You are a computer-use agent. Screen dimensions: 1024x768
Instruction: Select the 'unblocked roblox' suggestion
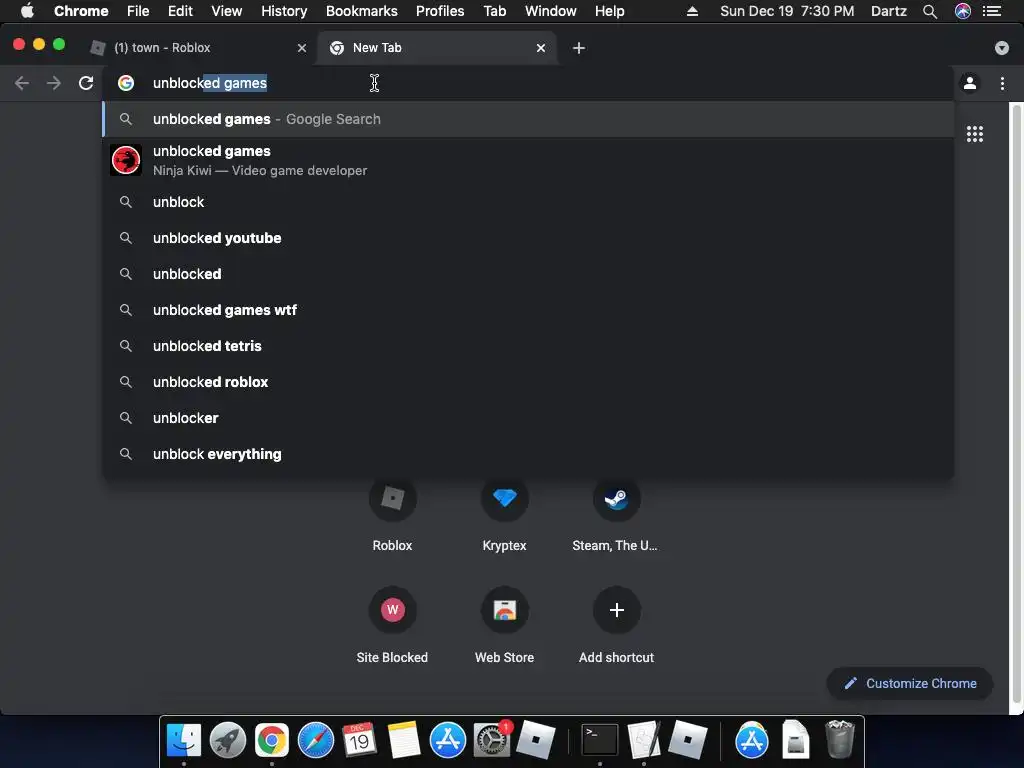coord(528,381)
